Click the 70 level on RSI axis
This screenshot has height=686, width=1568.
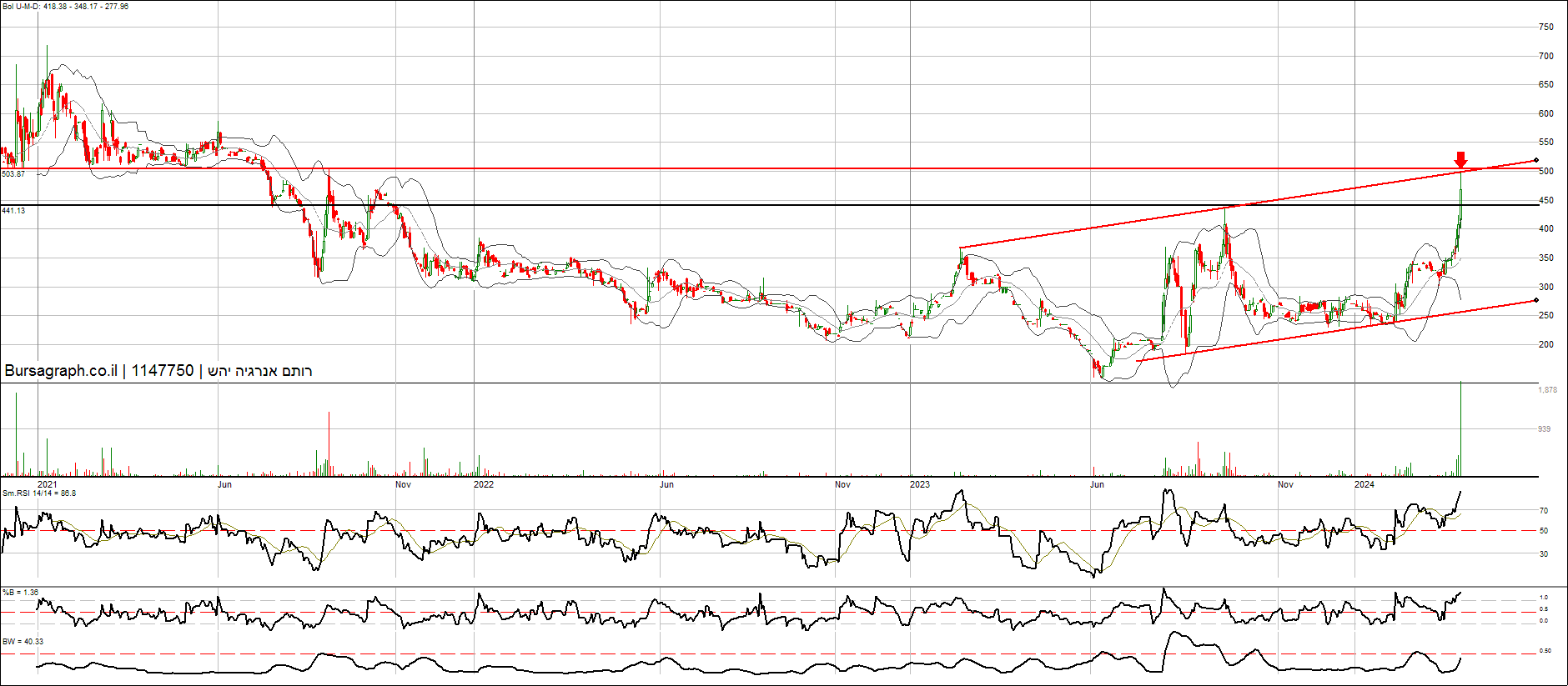[x=1544, y=511]
